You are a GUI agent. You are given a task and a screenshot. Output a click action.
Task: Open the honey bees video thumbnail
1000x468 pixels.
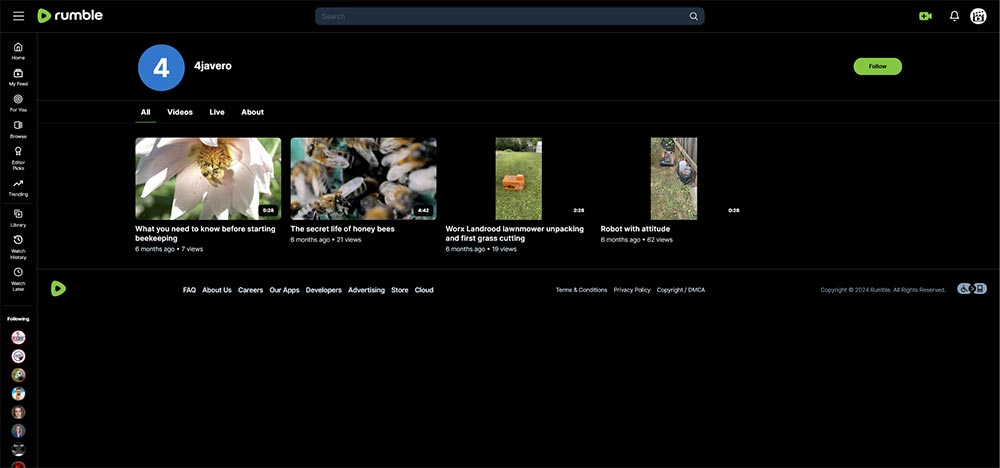[364, 179]
